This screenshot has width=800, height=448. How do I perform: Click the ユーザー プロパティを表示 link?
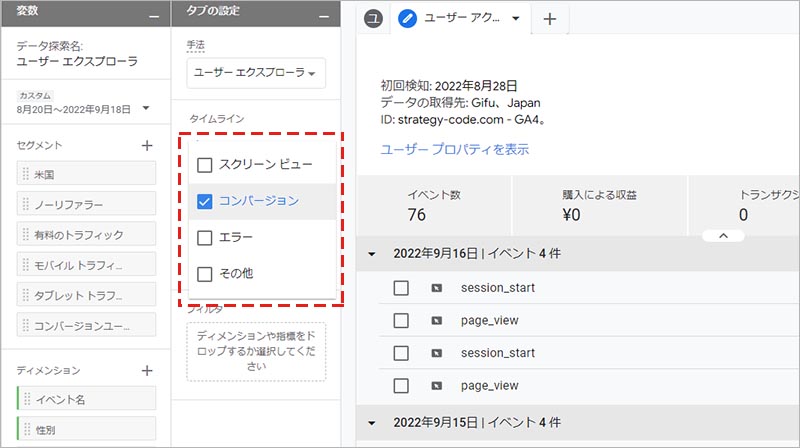(x=454, y=149)
